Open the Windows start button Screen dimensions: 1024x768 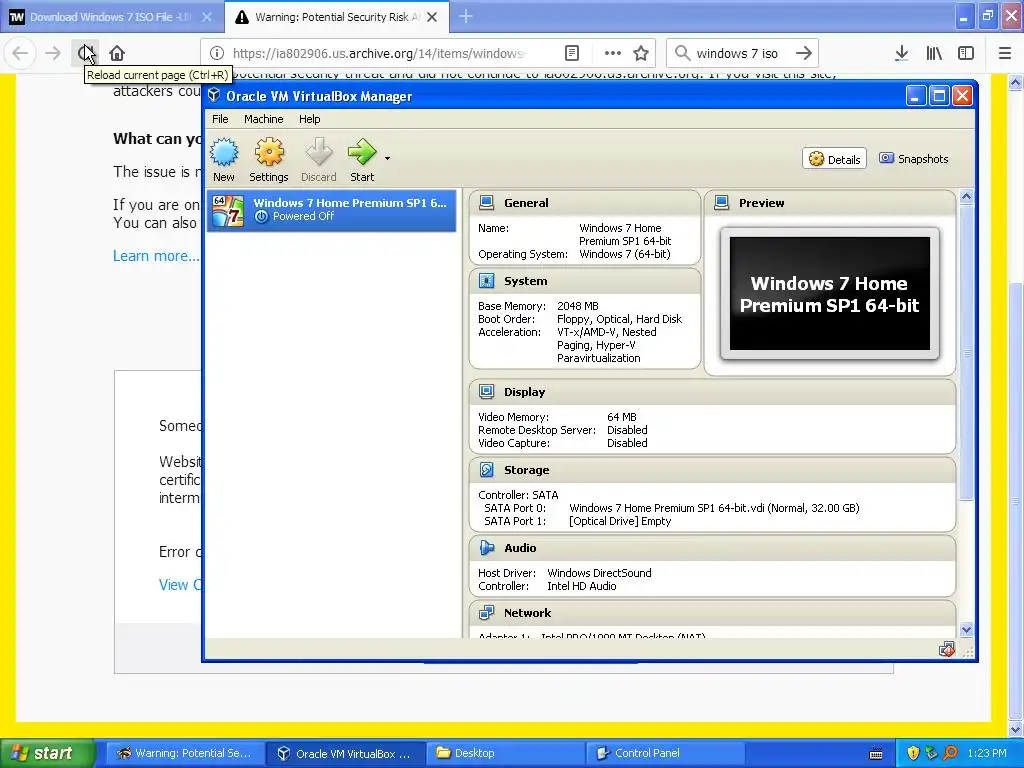click(48, 753)
